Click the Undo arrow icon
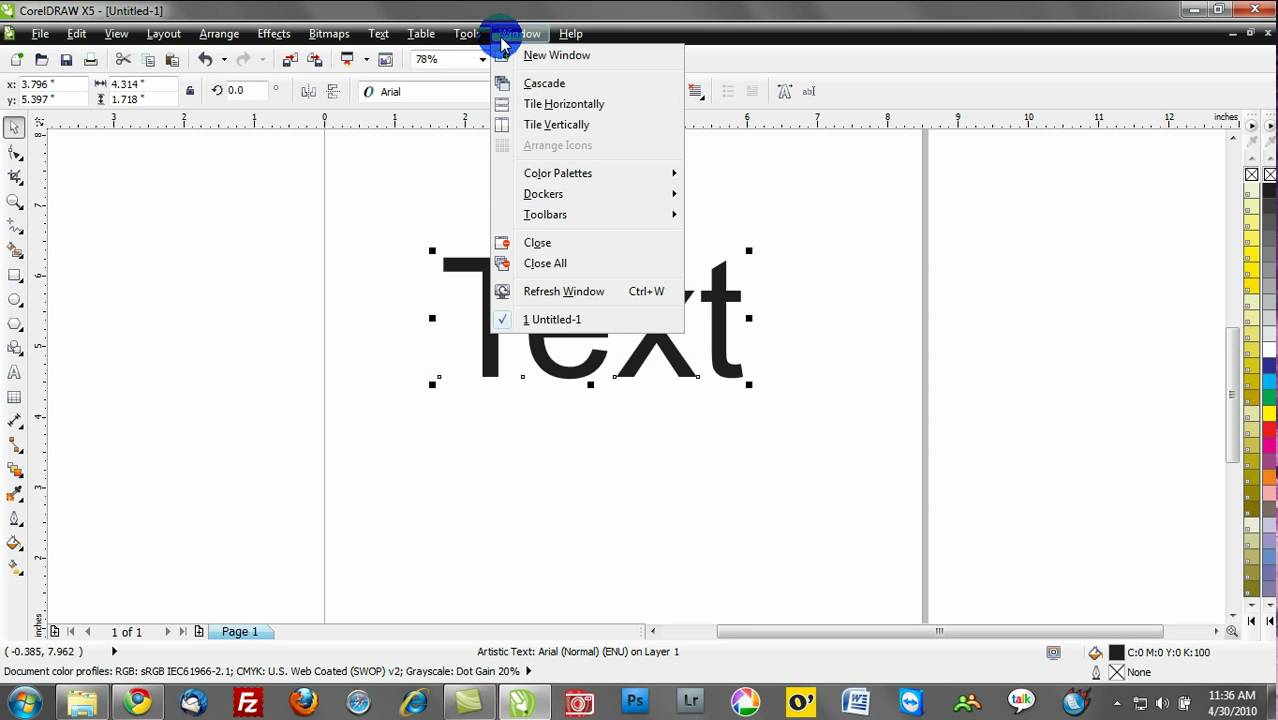Image resolution: width=1278 pixels, height=720 pixels. pos(205,60)
